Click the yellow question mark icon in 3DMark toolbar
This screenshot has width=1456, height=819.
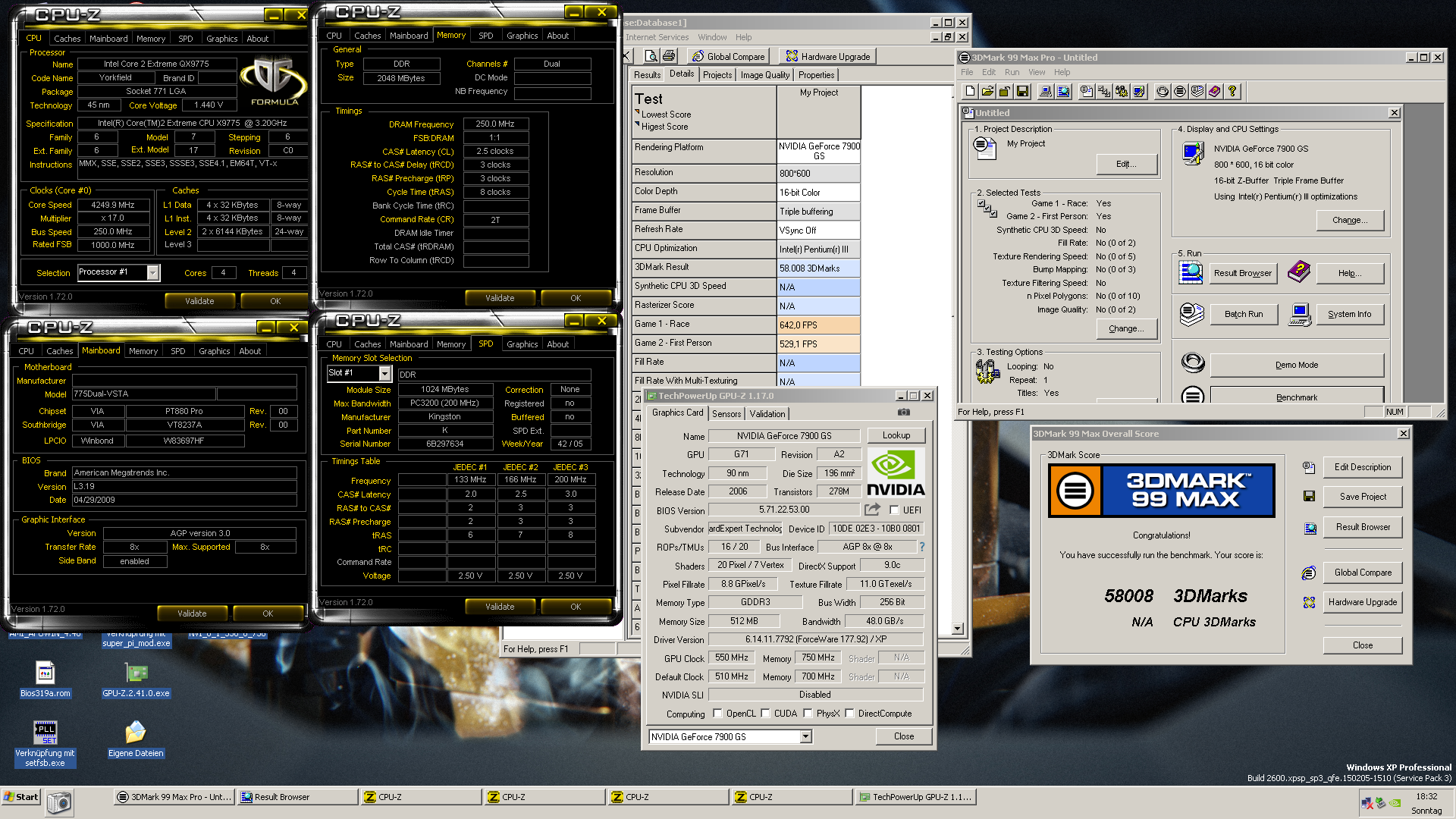coord(1232,92)
